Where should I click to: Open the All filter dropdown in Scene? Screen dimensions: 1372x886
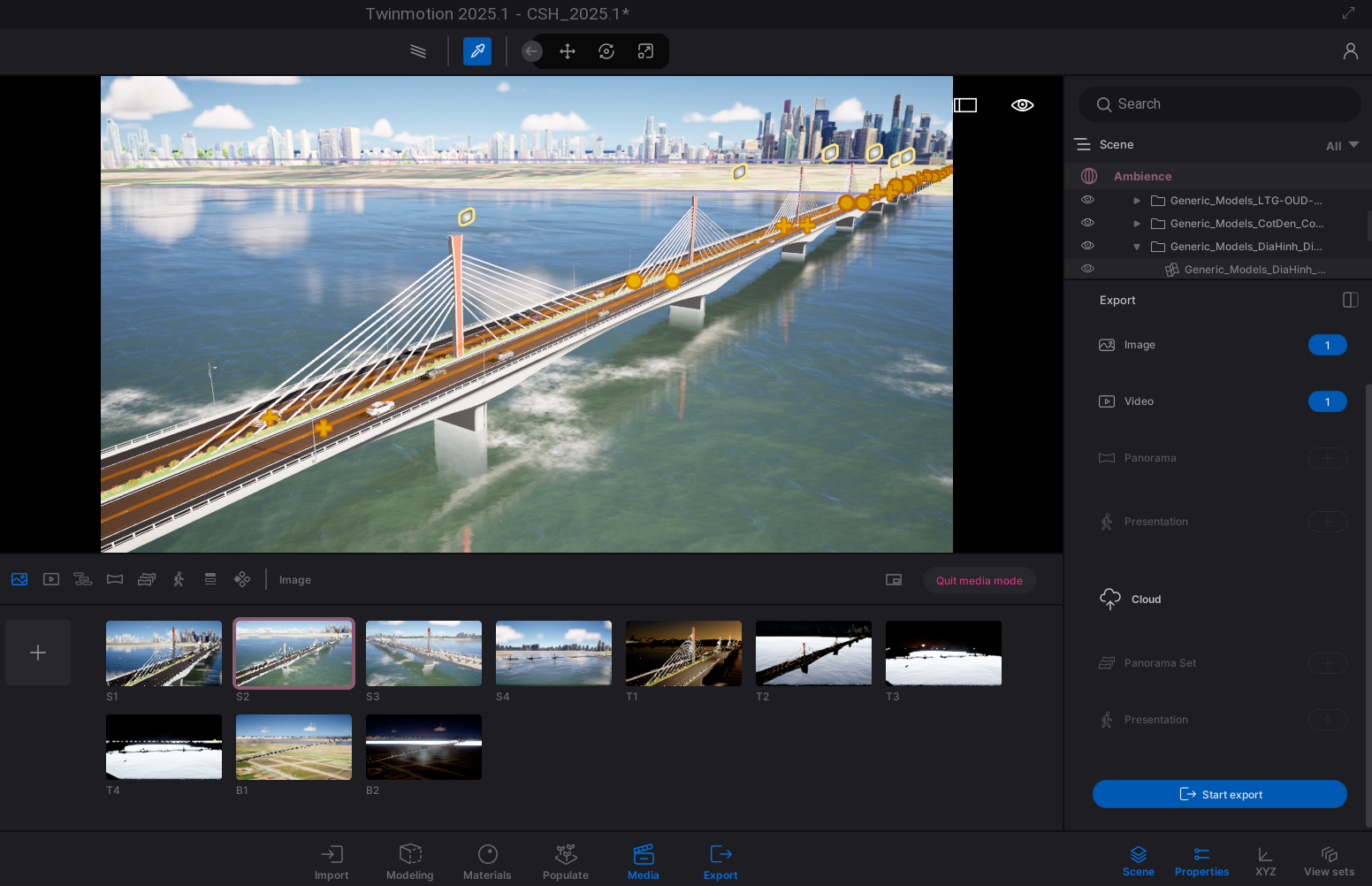click(1342, 146)
